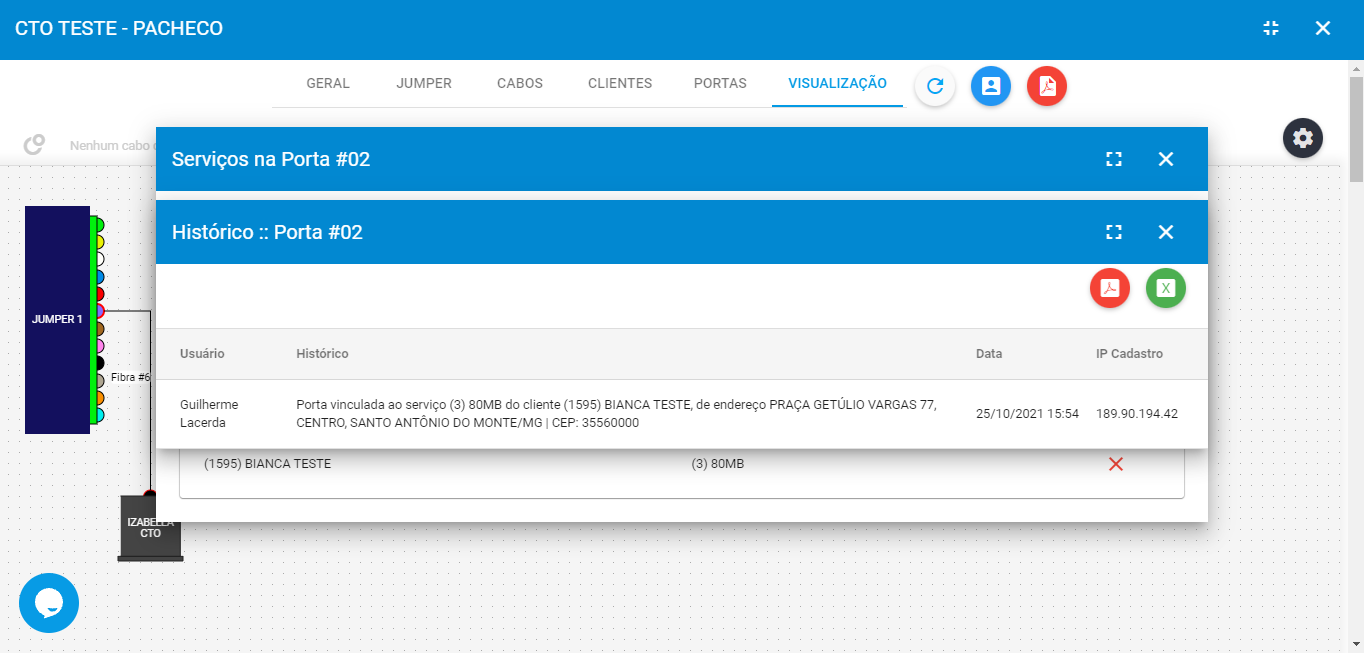Open the chat bubble support widget
1364x653 pixels.
tap(49, 603)
